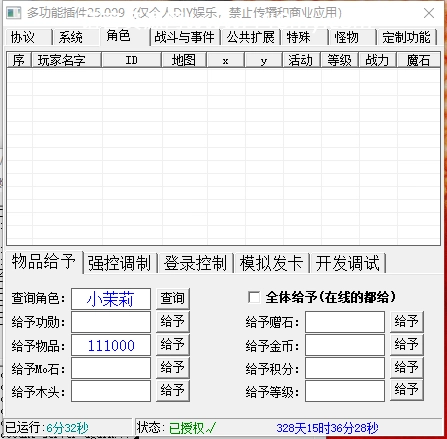Open the 特殊 tab
The width and height of the screenshot is (447, 439).
pos(305,37)
